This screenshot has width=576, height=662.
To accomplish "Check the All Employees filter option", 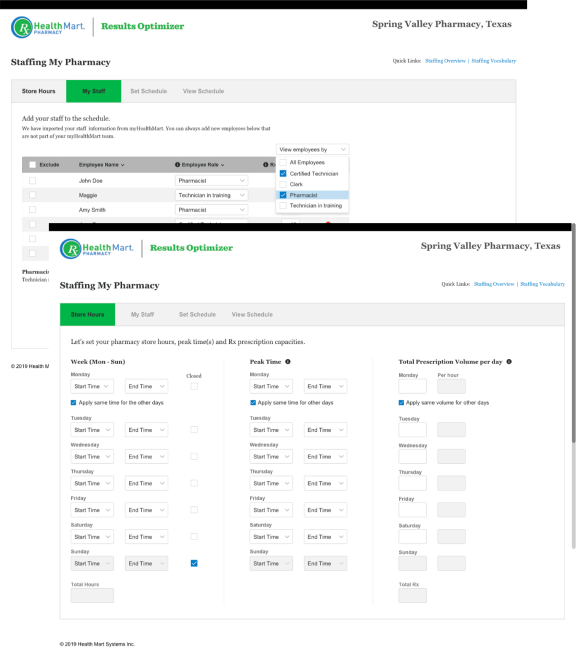I will (283, 163).
